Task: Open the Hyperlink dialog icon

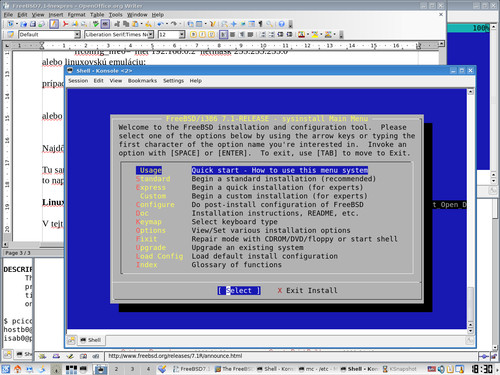Action: tap(190, 24)
